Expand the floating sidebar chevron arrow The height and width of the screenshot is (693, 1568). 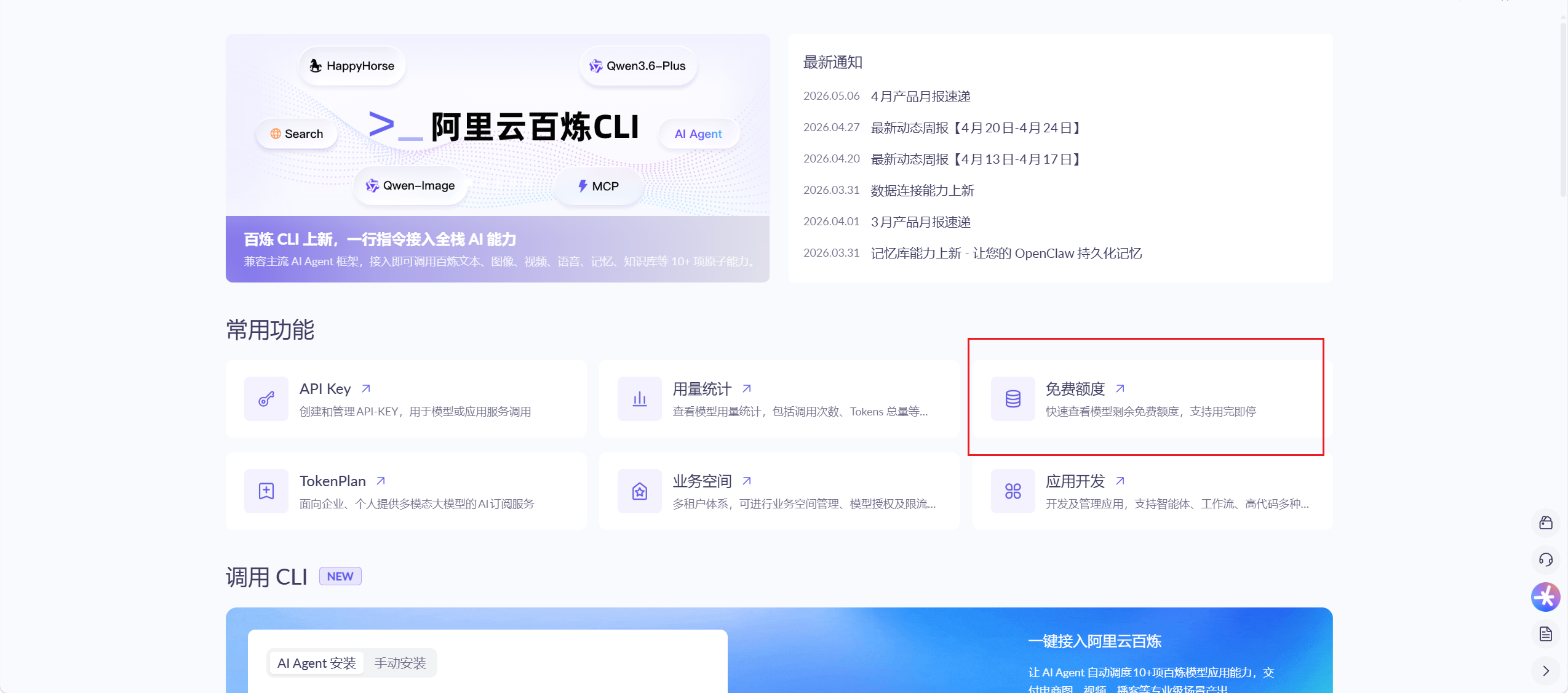coord(1546,671)
